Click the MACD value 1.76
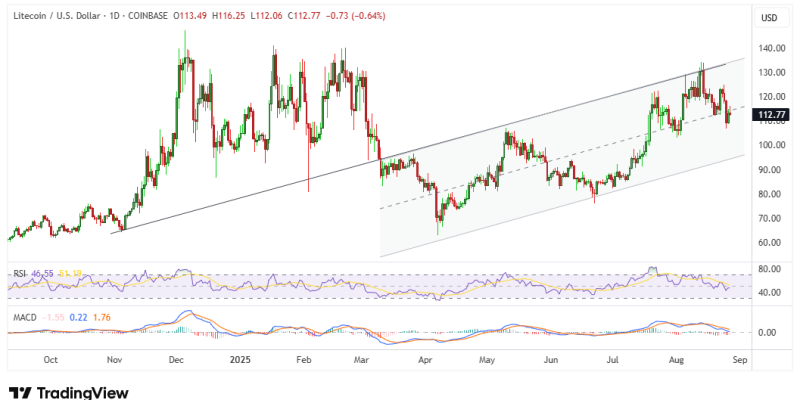800x400 pixels. 103,317
